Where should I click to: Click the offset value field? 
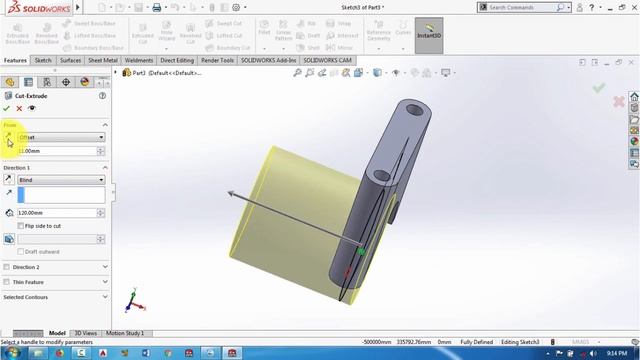coord(56,151)
